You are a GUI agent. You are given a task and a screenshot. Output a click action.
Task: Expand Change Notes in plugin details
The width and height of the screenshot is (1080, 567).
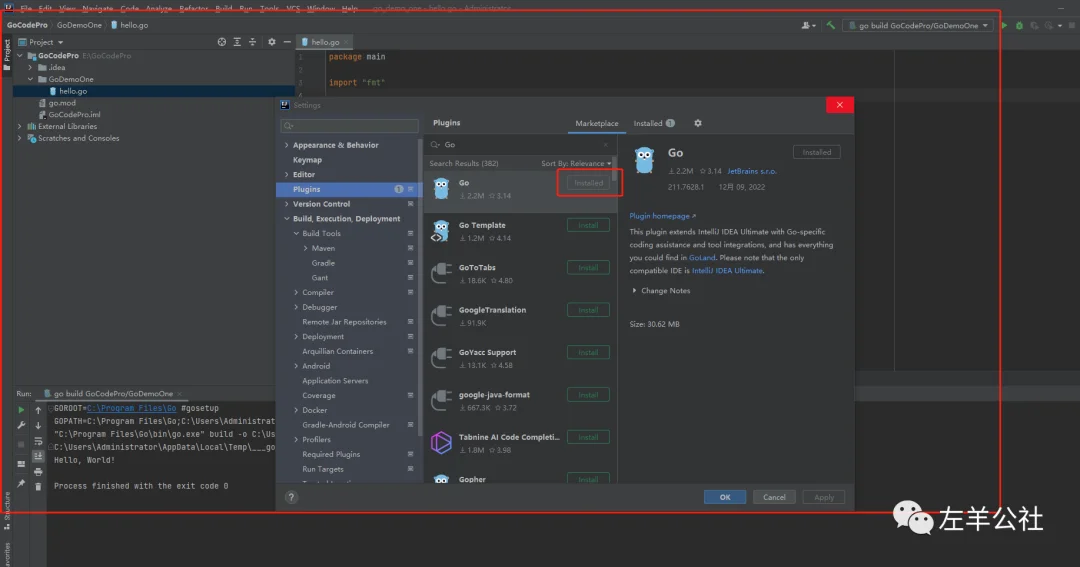pyautogui.click(x=634, y=291)
